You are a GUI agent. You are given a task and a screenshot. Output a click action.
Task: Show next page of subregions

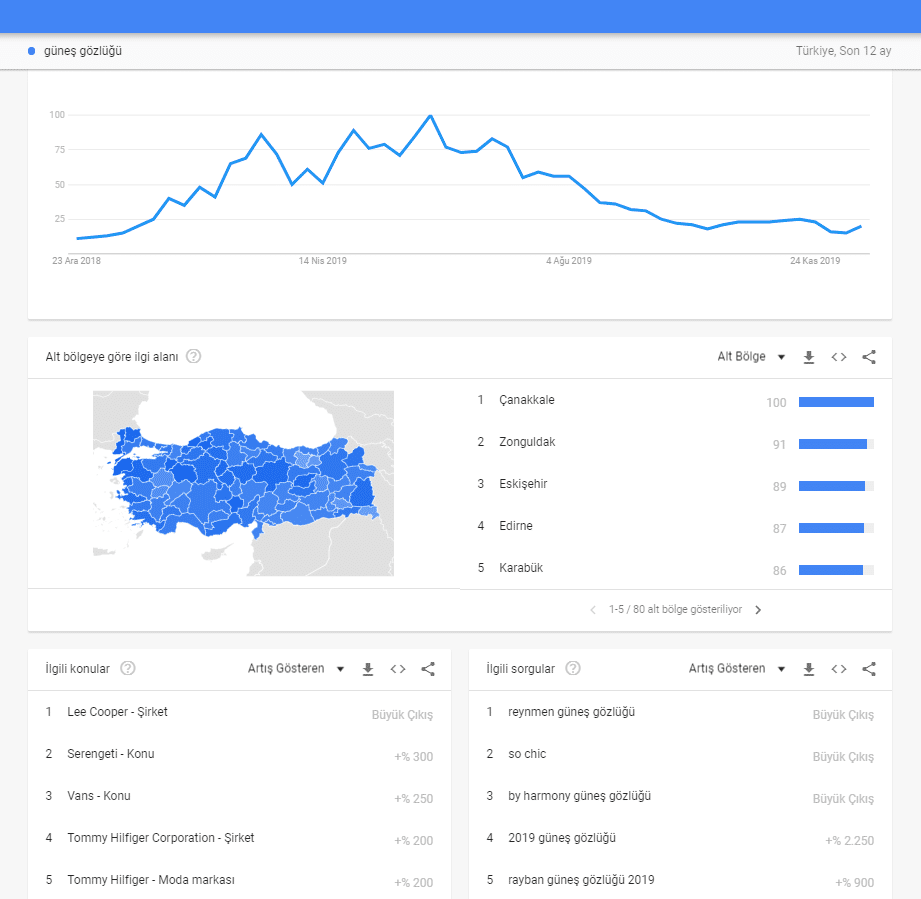758,608
